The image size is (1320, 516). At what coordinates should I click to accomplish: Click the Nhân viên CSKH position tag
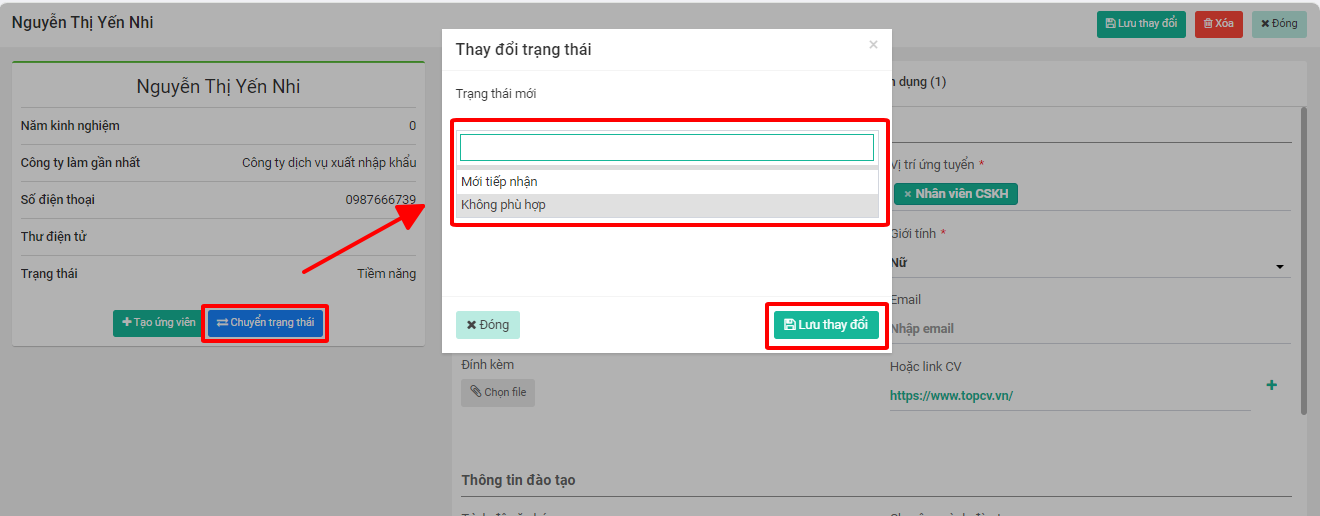coord(961,194)
